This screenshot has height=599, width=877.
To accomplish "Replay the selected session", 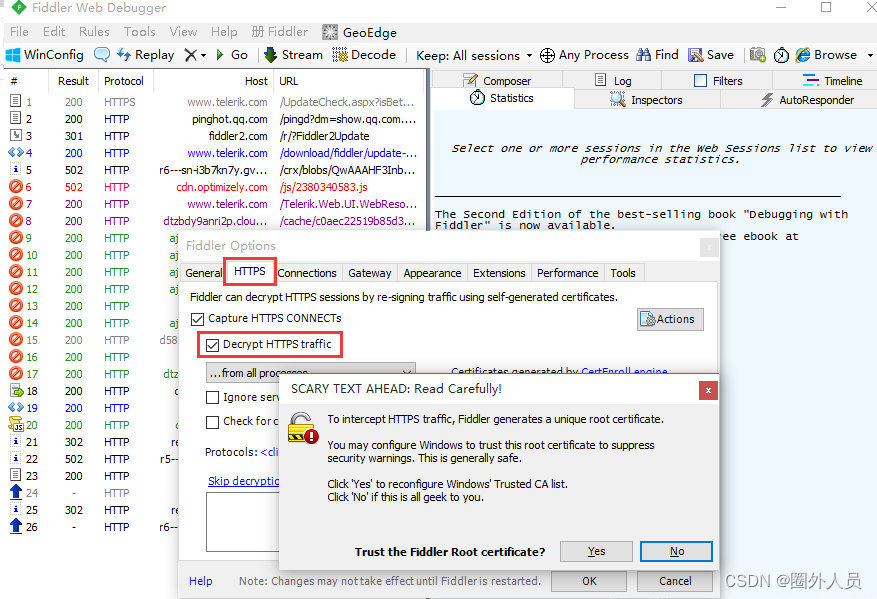I will (145, 55).
